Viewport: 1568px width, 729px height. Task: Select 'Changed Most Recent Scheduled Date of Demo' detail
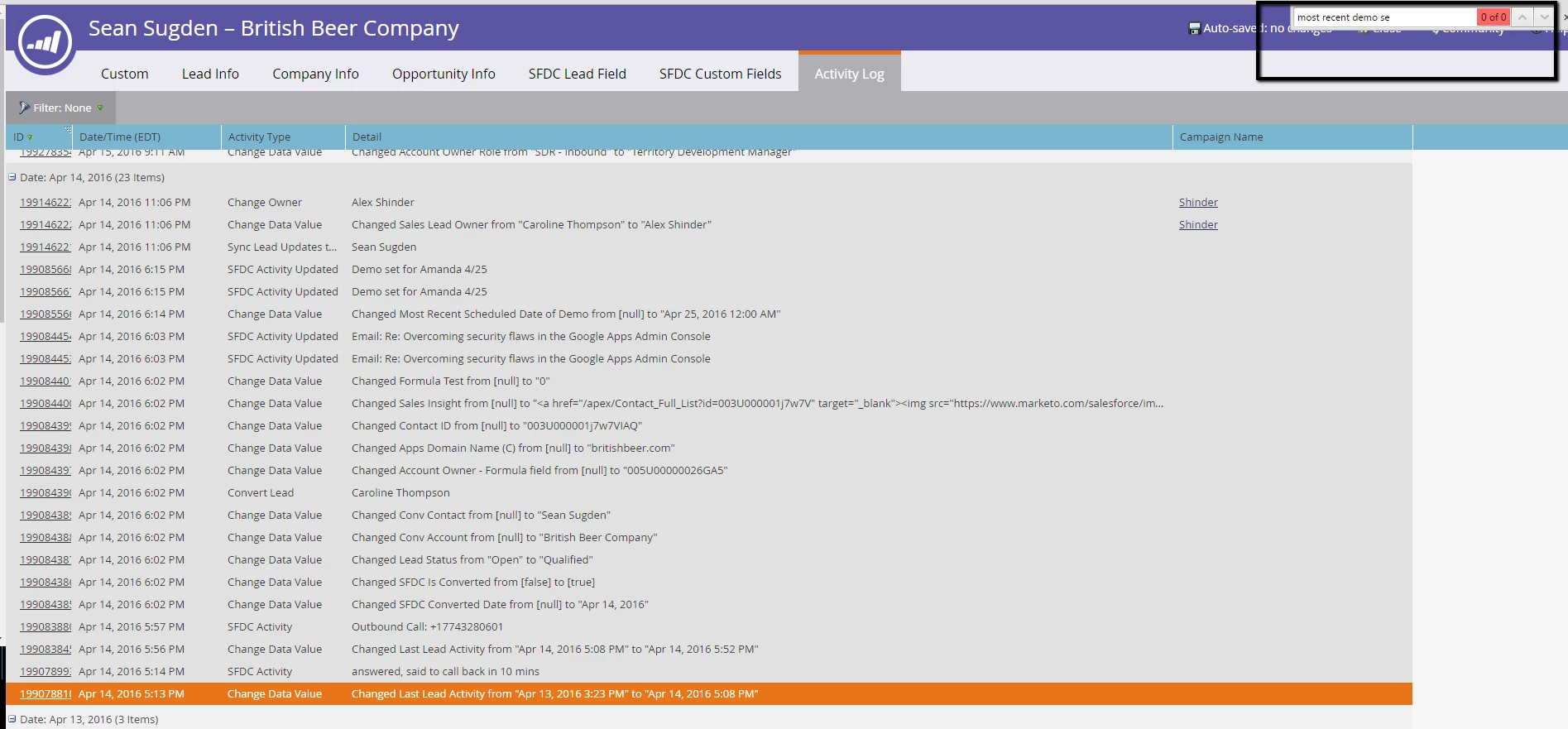566,314
